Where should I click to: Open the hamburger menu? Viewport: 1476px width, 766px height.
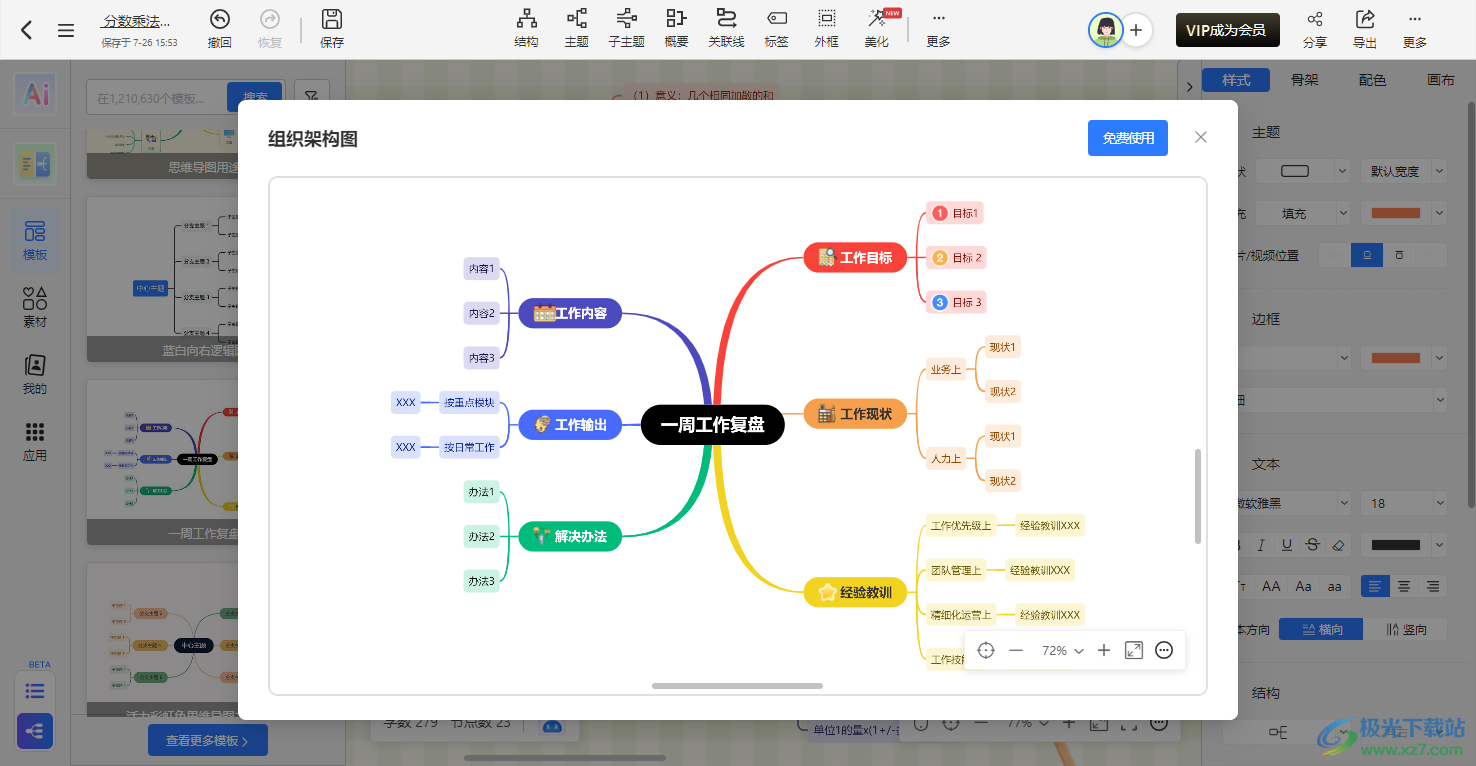[66, 30]
